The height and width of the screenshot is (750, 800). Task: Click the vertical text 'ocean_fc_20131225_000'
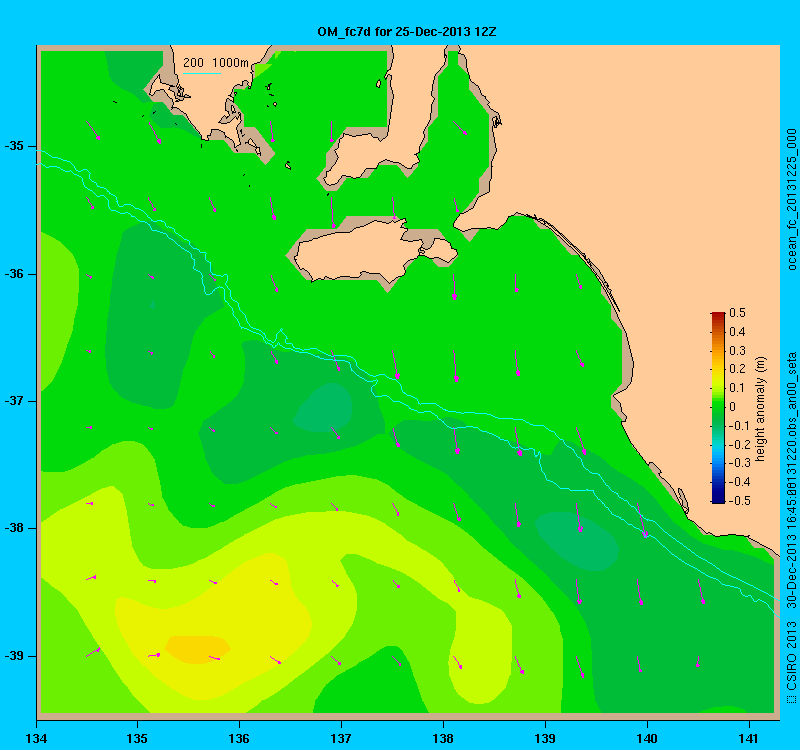[x=791, y=199]
